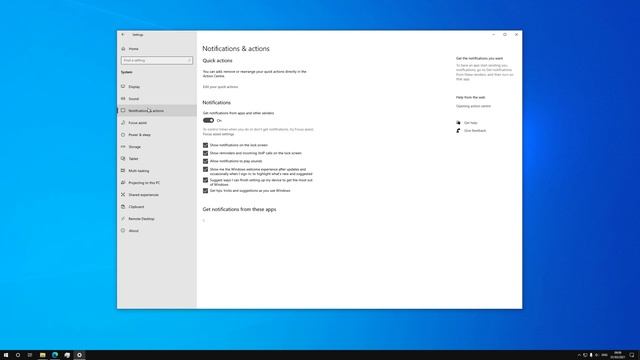The height and width of the screenshot is (360, 640).
Task: Open taskbar search circle icon
Action: [18, 355]
